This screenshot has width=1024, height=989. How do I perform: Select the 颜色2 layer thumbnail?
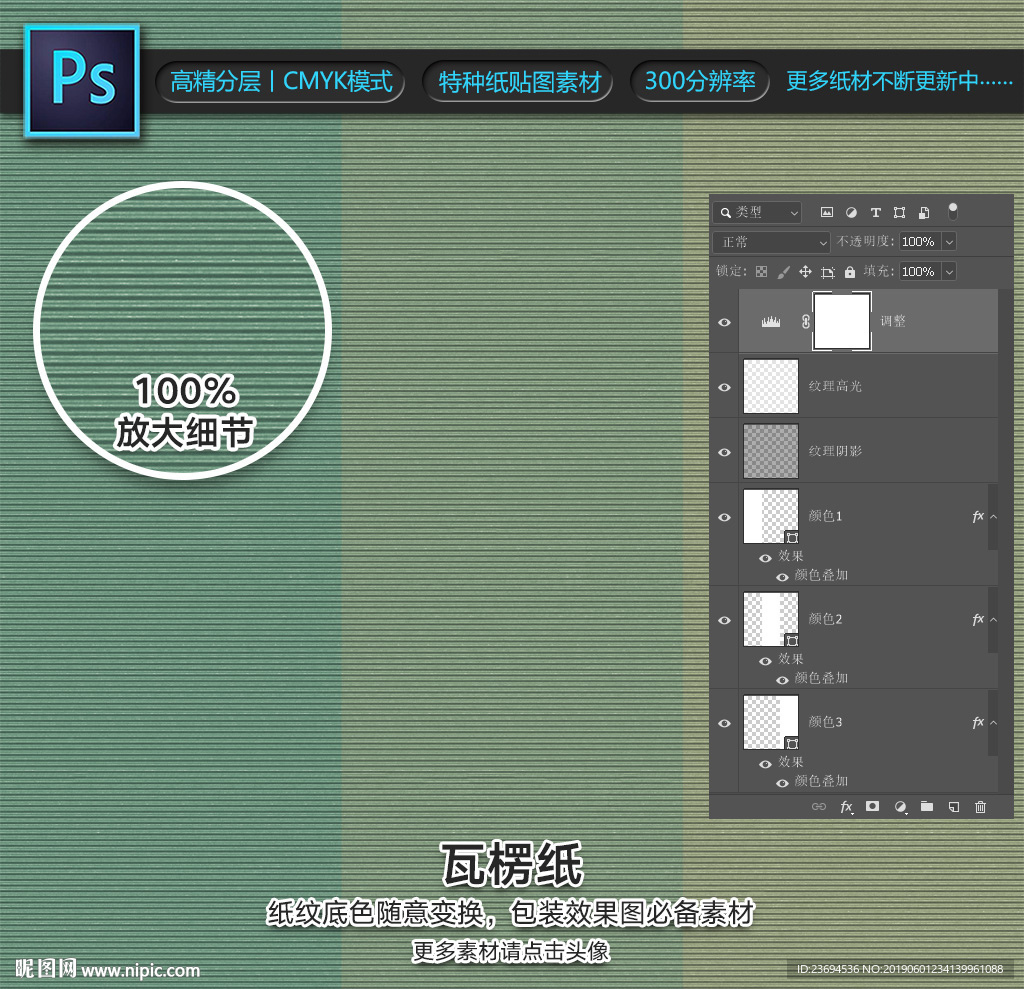[x=771, y=619]
